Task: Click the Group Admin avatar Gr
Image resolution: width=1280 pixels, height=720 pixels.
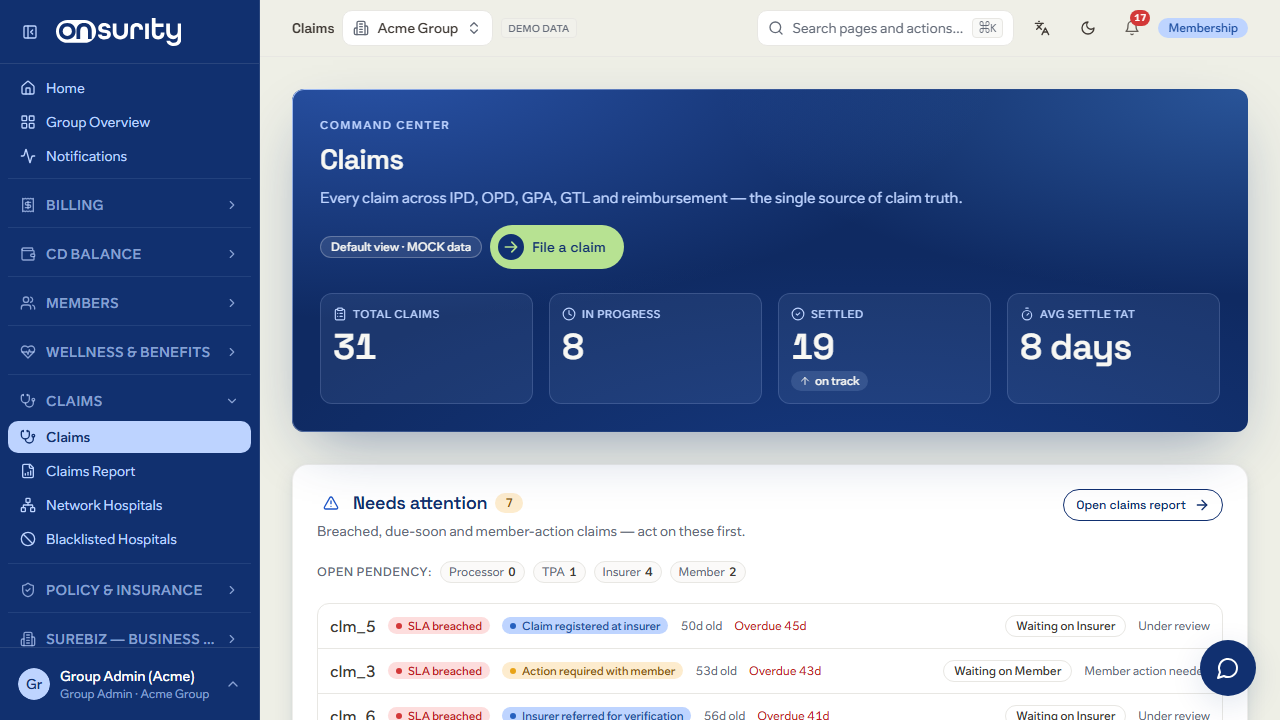Action: click(x=34, y=684)
